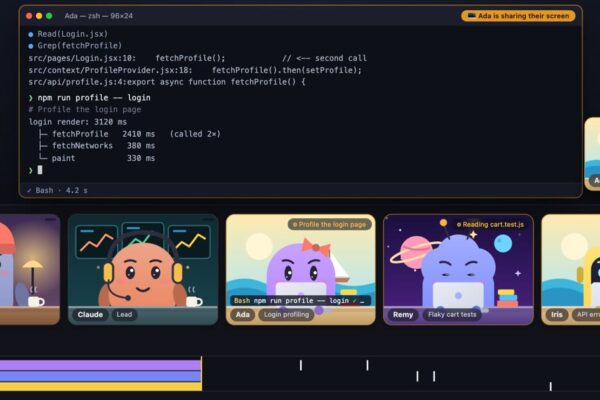Click the terminal title 'Ada — zsh — 96×24'
This screenshot has width=600, height=400.
pos(99,16)
